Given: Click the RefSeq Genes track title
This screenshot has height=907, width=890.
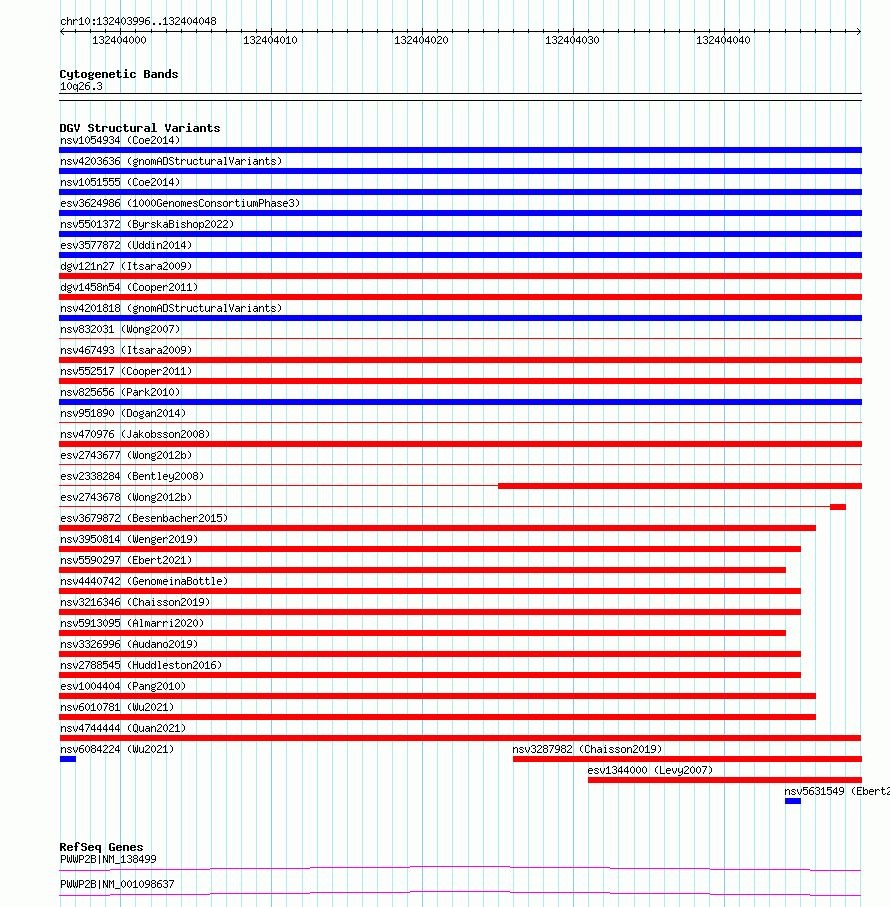Looking at the screenshot, I should pos(101,847).
